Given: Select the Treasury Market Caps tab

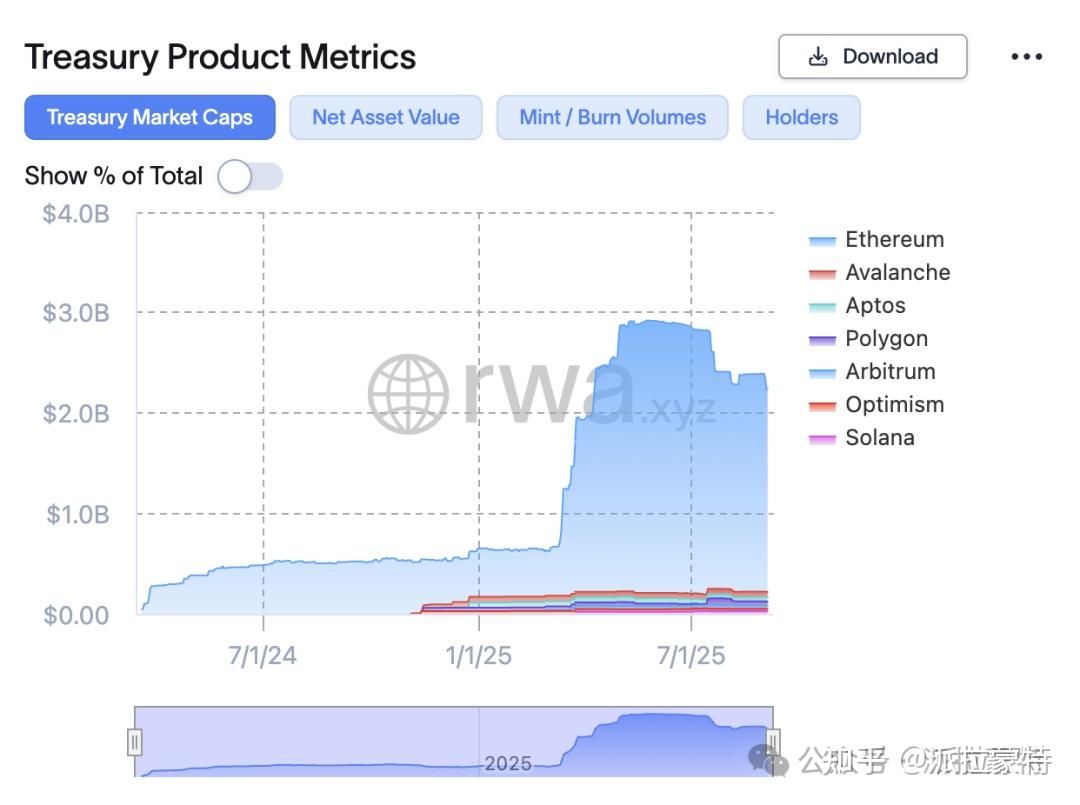Looking at the screenshot, I should coord(149,117).
